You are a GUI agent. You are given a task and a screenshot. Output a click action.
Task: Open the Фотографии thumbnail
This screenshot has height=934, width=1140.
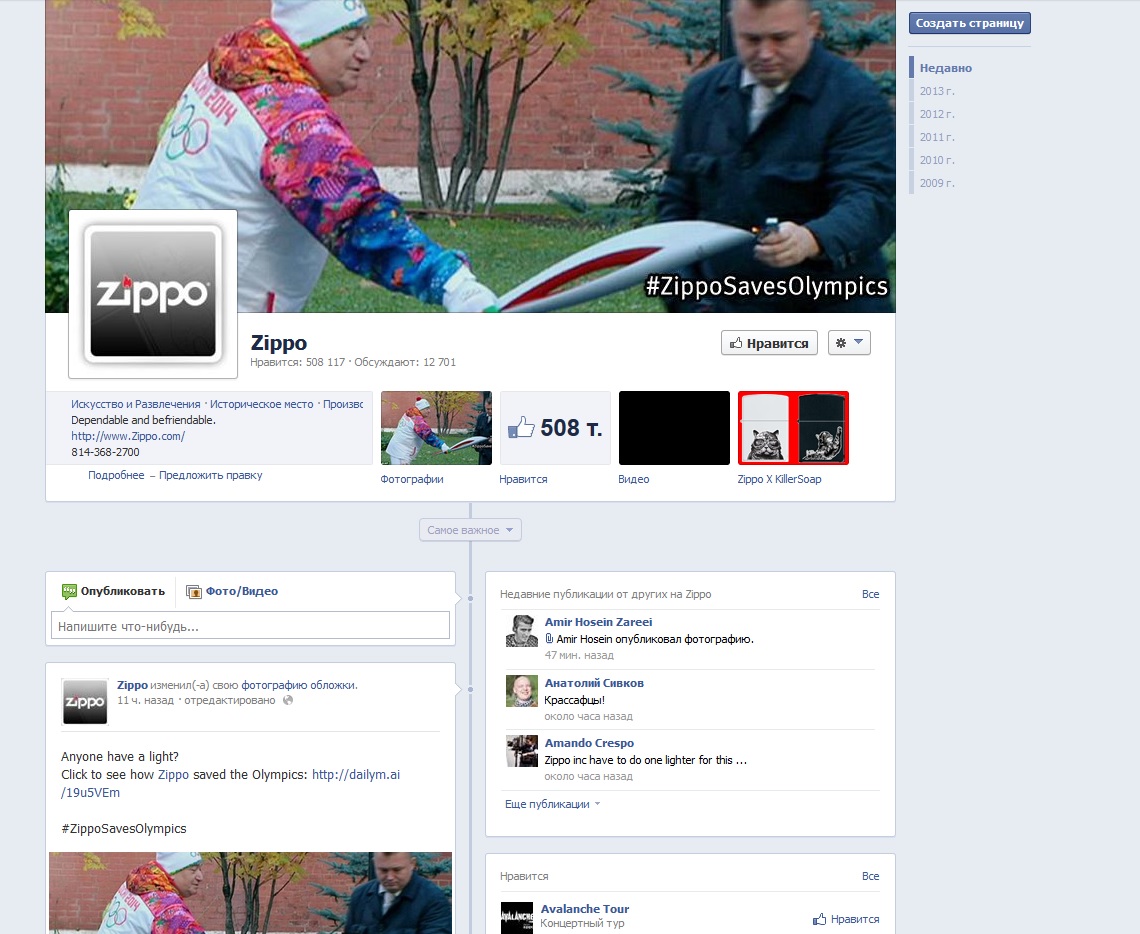[436, 428]
